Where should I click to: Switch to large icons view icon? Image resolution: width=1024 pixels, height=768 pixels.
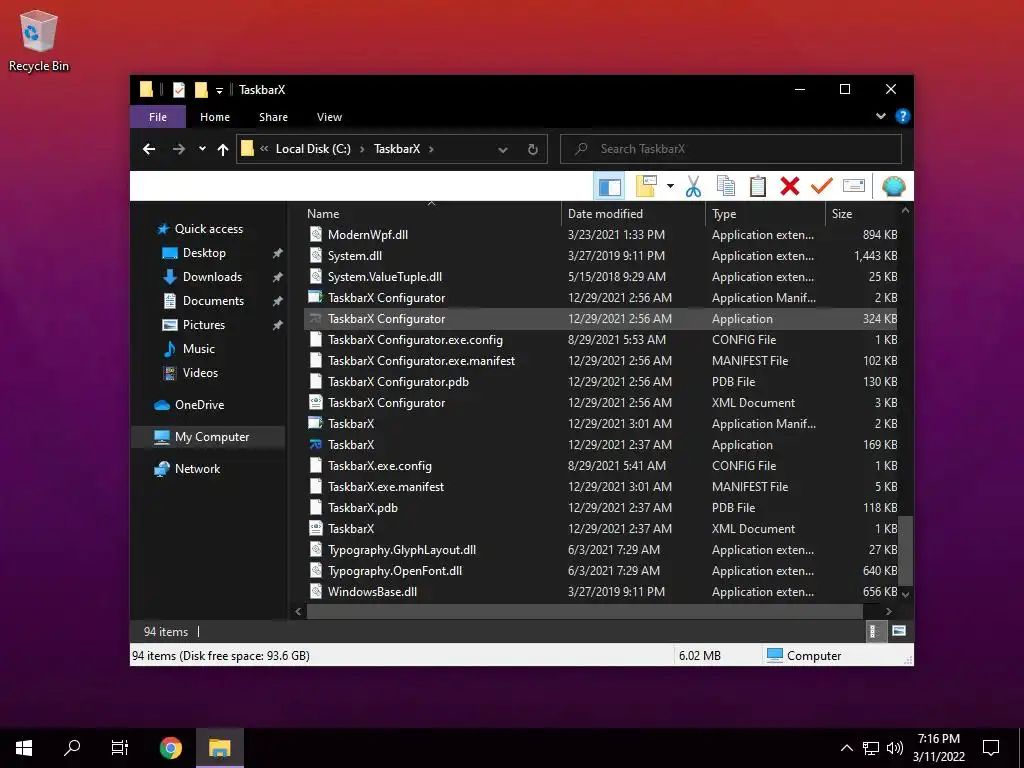click(x=899, y=631)
